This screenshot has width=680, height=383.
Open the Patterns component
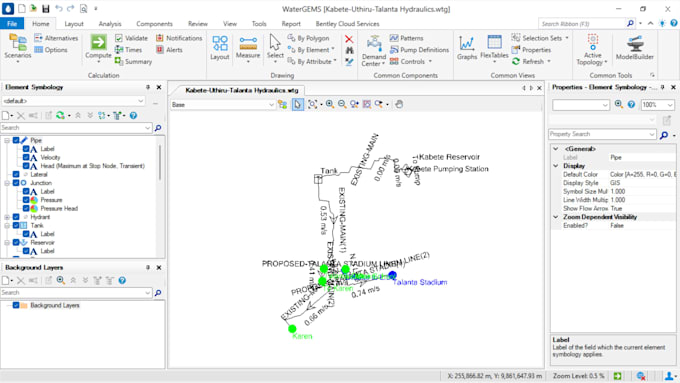[406, 38]
